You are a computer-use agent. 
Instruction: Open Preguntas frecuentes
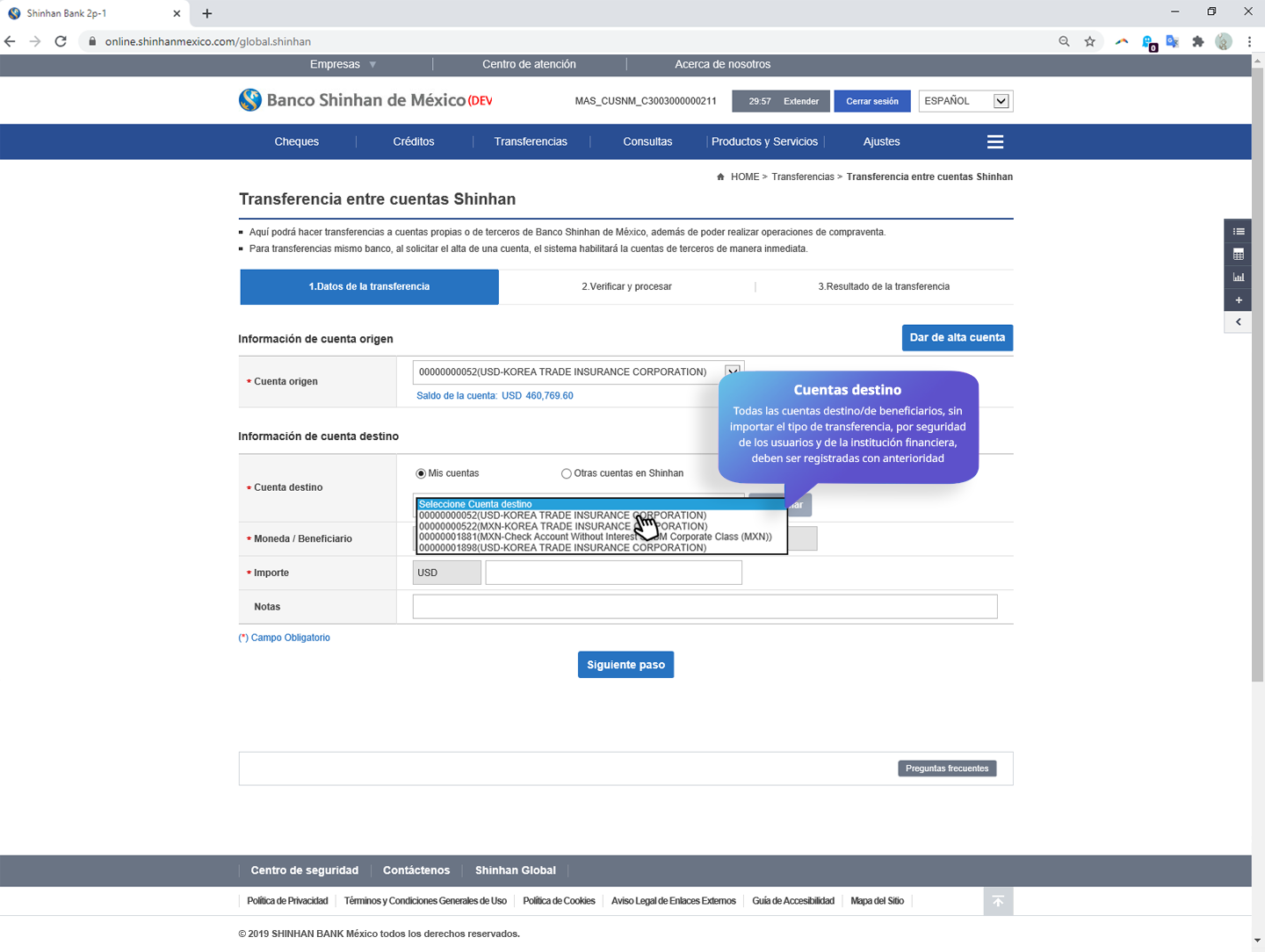tap(947, 768)
